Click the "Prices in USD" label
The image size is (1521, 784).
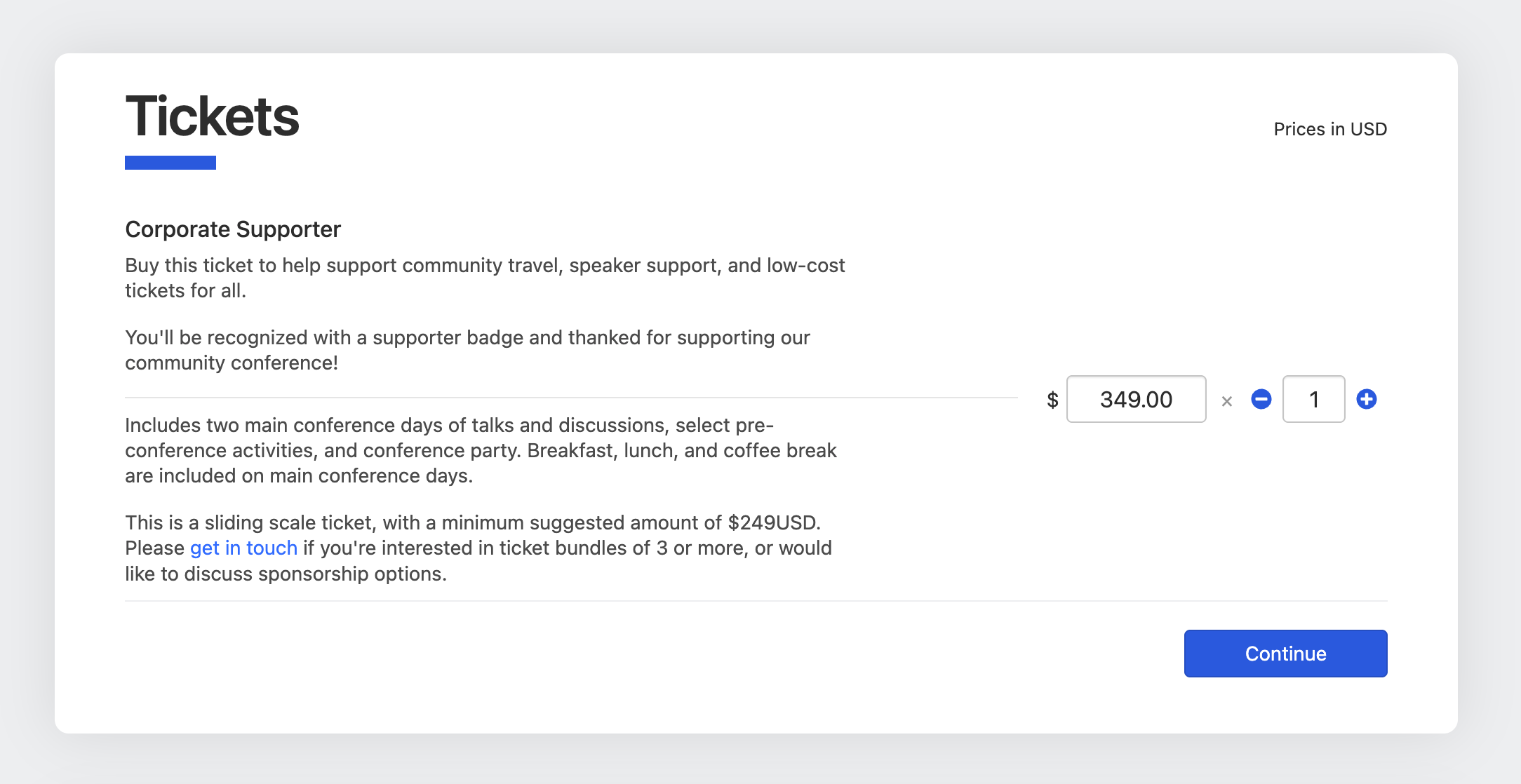click(x=1329, y=129)
